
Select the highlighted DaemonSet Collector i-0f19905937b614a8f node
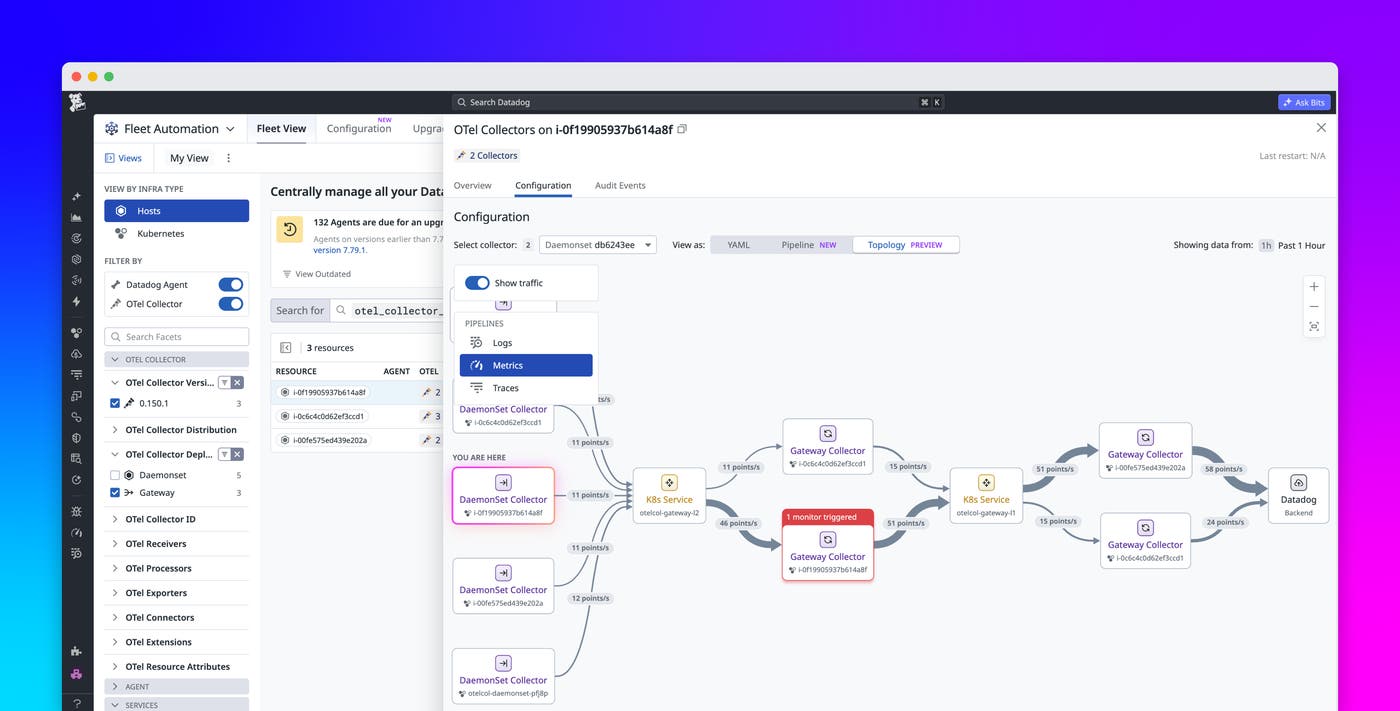point(503,495)
